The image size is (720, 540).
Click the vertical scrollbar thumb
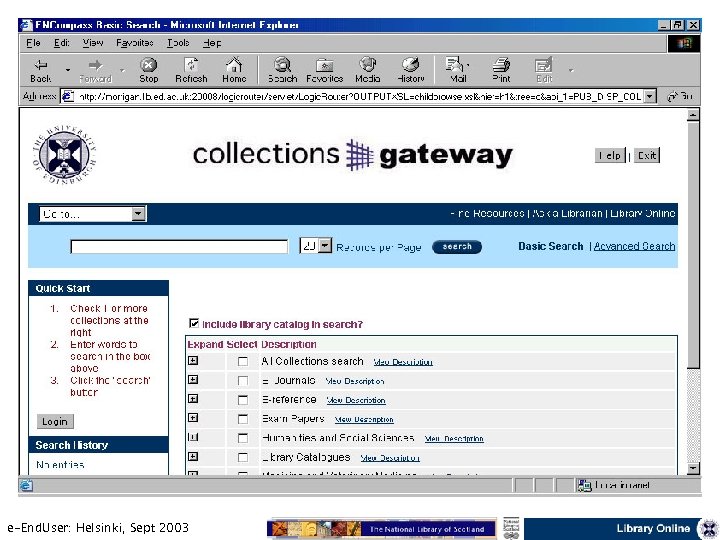(693, 244)
